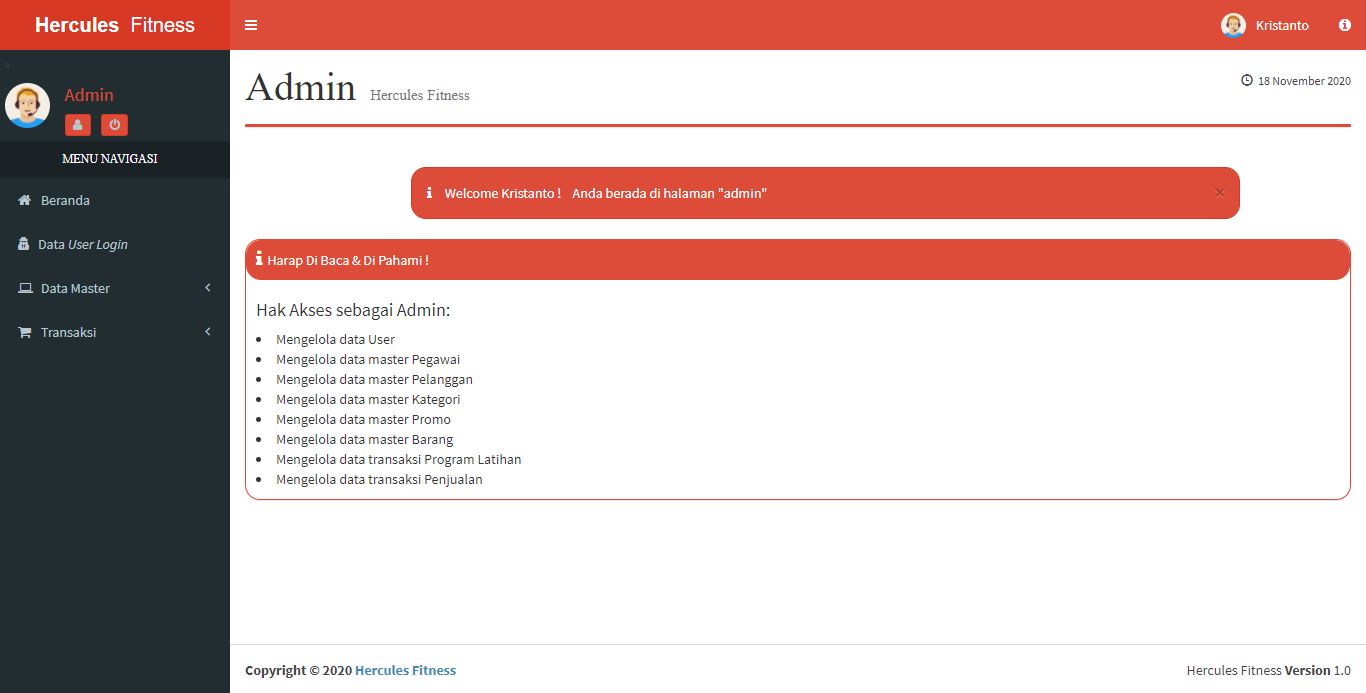
Task: Expand Data Master with its chevron
Action: (x=208, y=288)
